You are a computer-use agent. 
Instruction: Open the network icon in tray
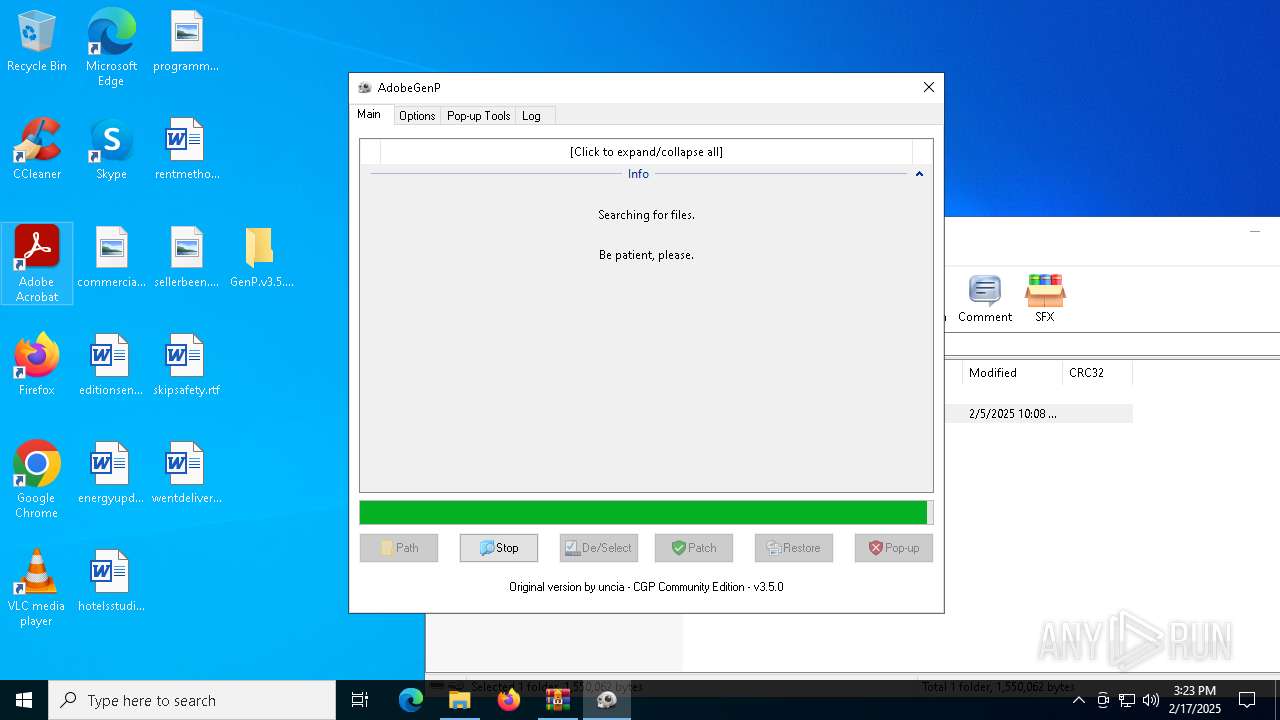click(1127, 700)
